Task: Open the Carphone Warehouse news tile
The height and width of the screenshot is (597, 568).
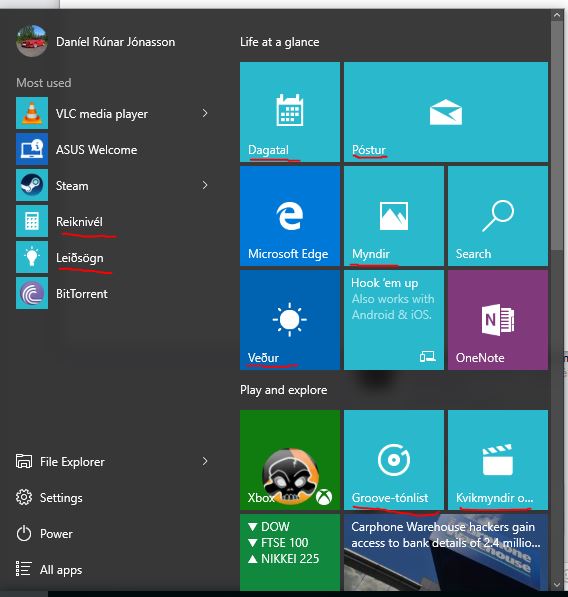Action: (x=446, y=552)
